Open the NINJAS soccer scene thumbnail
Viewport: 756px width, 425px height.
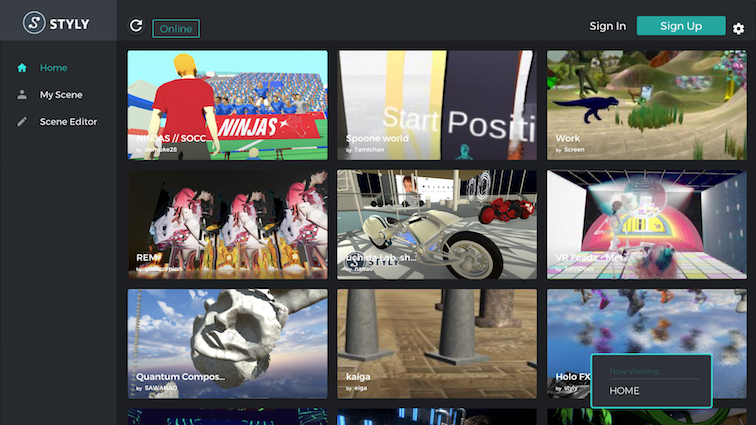tap(227, 105)
